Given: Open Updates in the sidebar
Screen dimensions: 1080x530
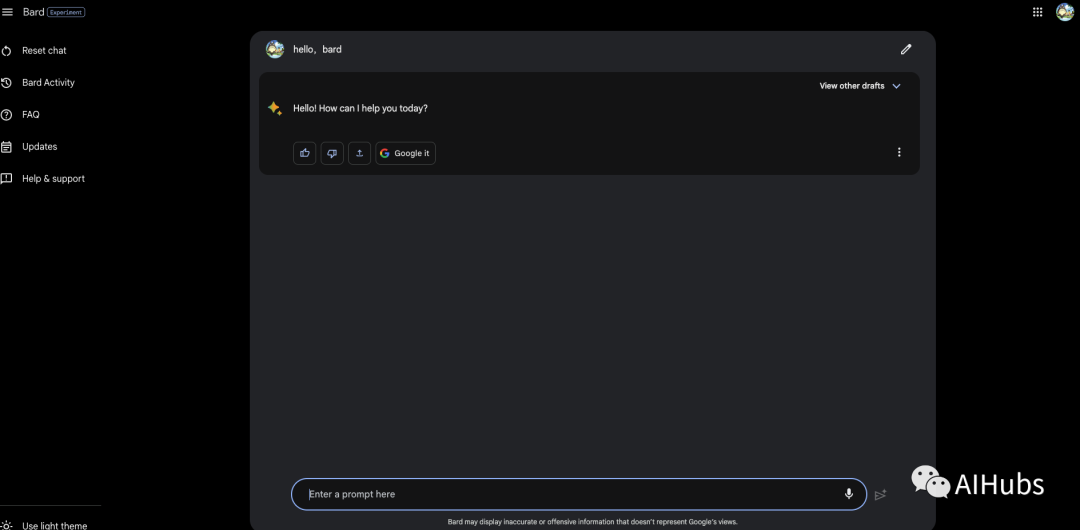Looking at the screenshot, I should [x=39, y=147].
